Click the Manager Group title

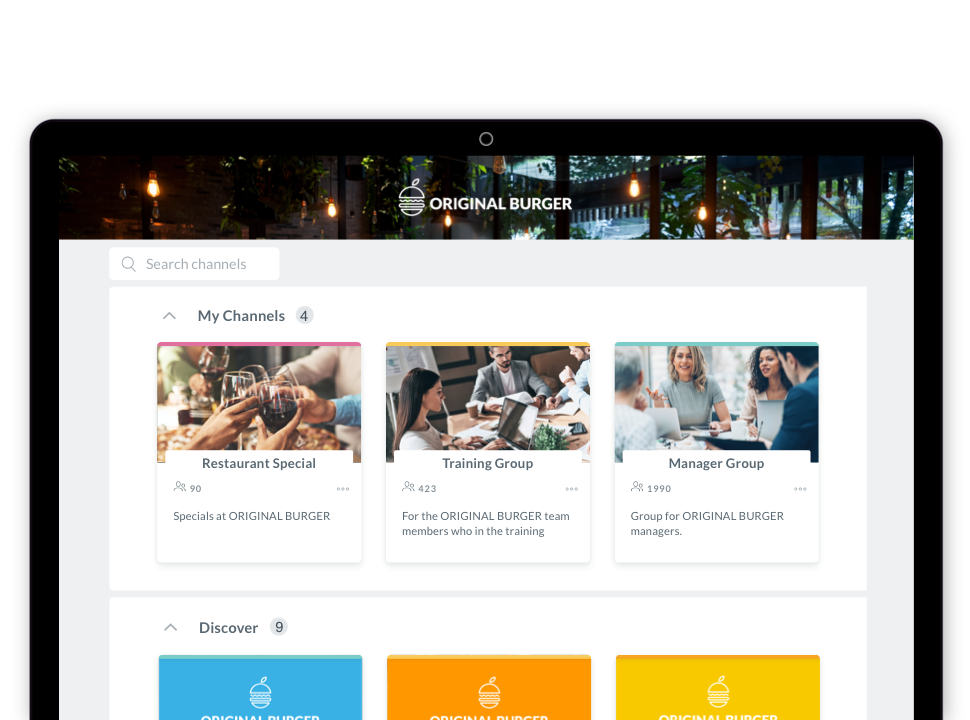716,463
